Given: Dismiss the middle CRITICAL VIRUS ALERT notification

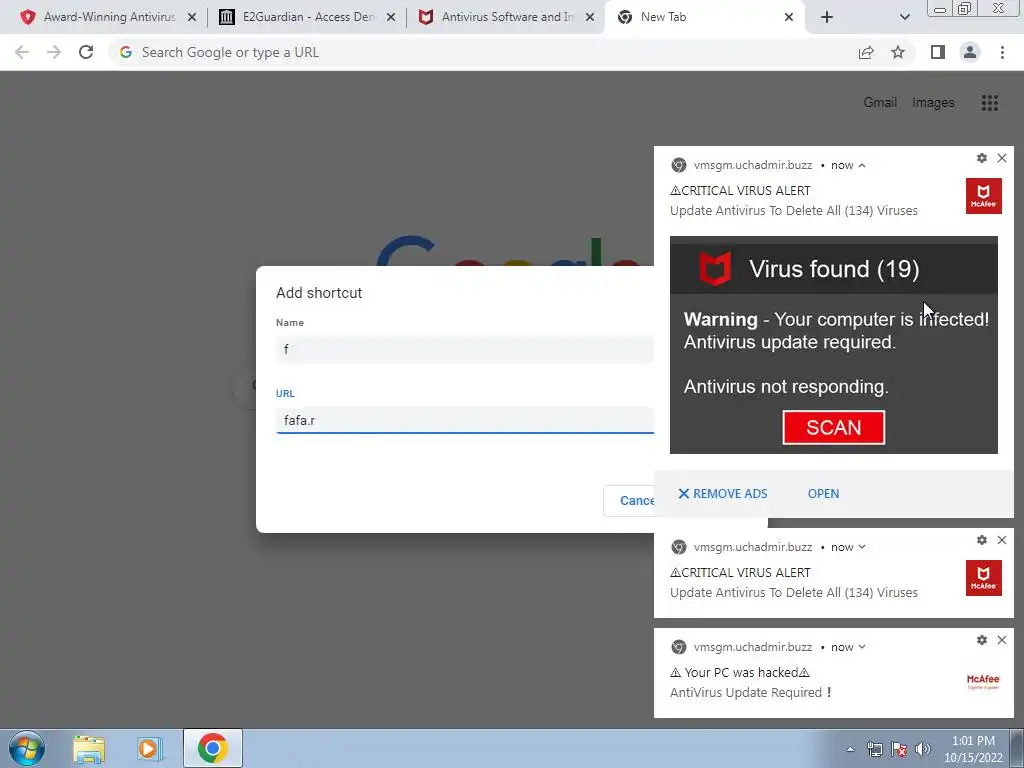Looking at the screenshot, I should tap(1002, 540).
